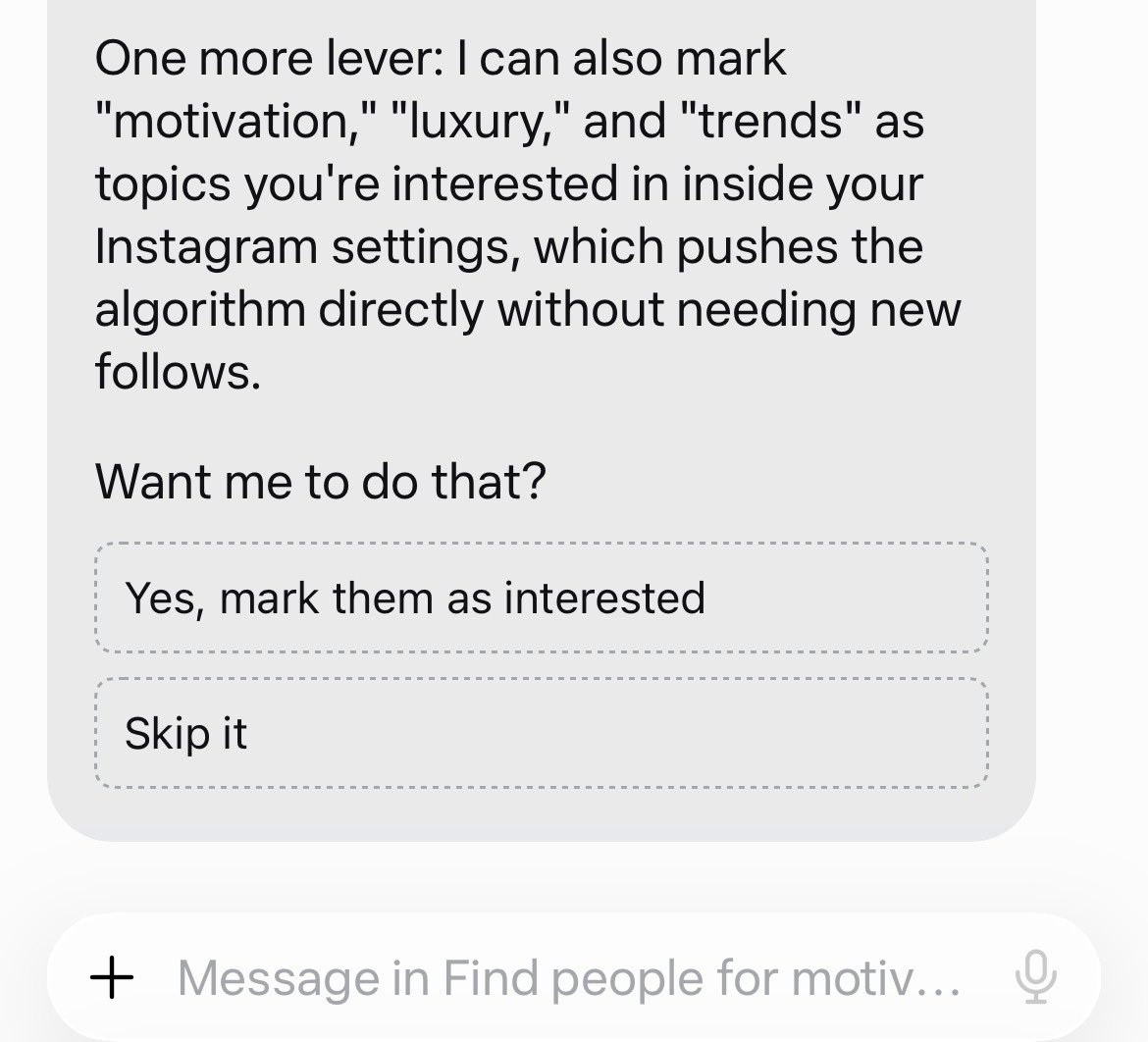Click the word "algorithm" in the message
The width and height of the screenshot is (1148, 1042).
point(200,310)
